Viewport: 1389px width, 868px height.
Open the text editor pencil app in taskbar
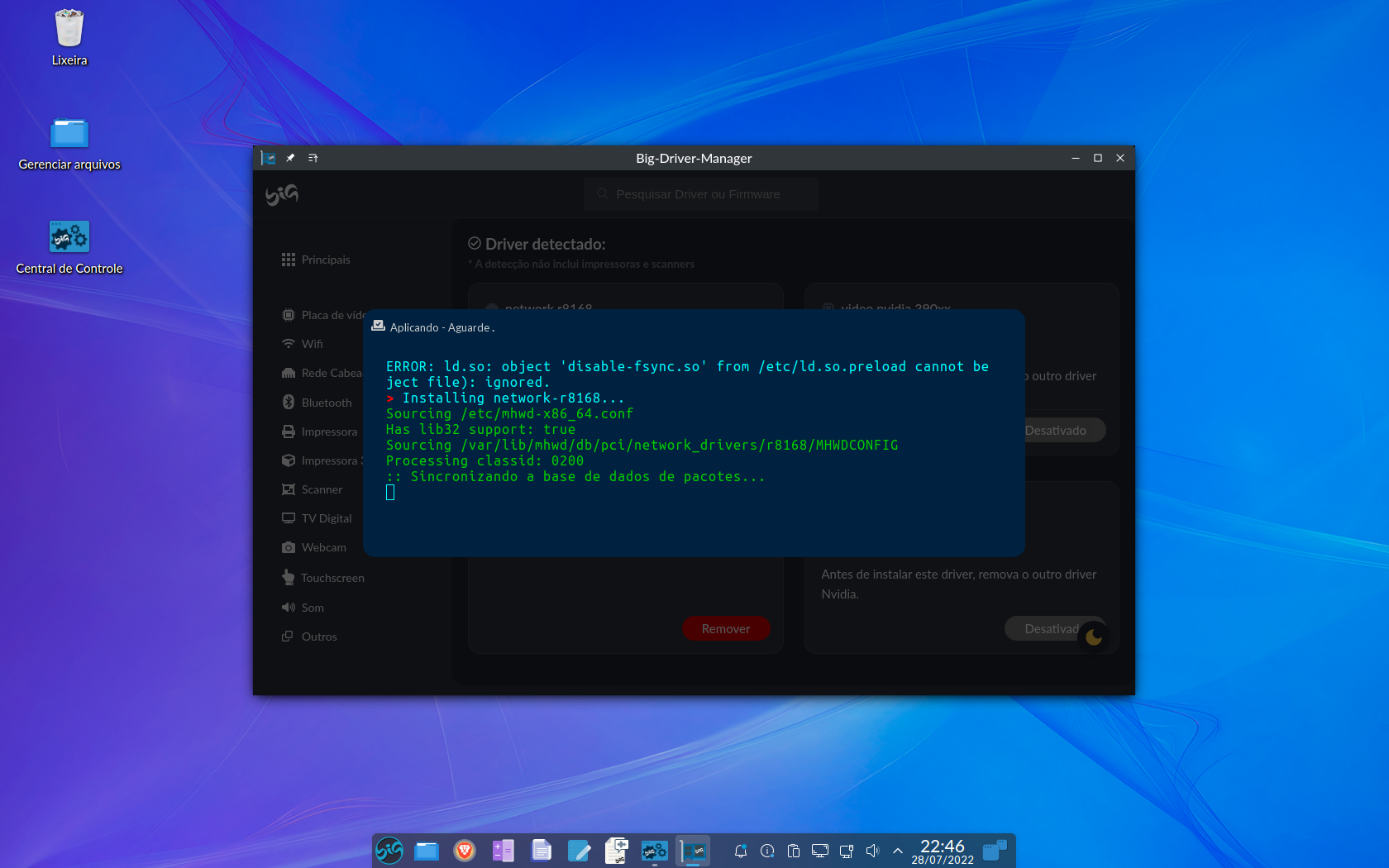[579, 851]
